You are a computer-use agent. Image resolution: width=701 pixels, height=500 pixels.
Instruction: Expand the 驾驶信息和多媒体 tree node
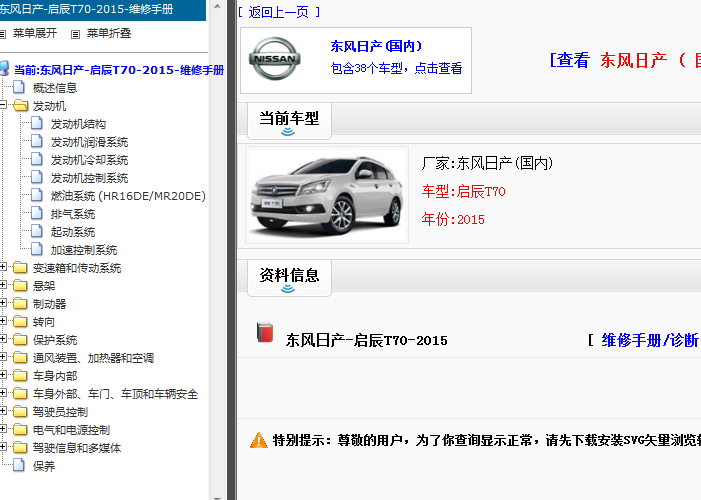[x=3, y=447]
